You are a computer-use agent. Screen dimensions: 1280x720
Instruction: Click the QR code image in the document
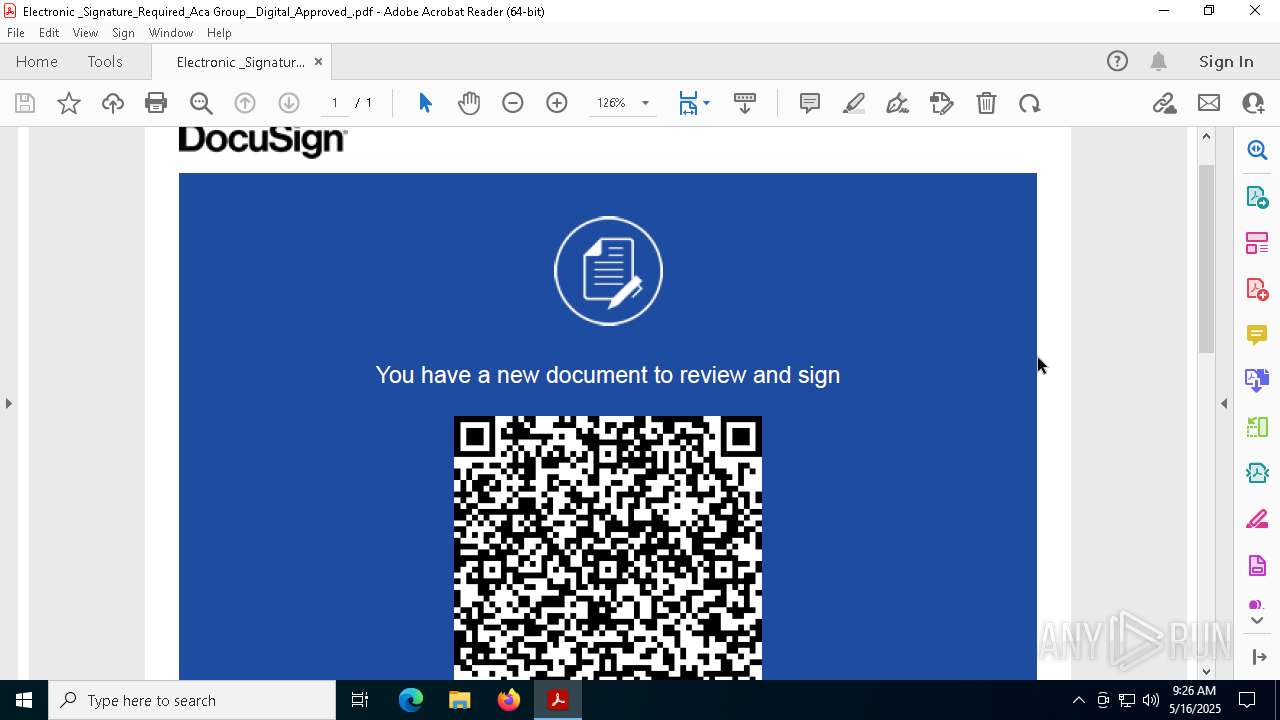click(608, 547)
